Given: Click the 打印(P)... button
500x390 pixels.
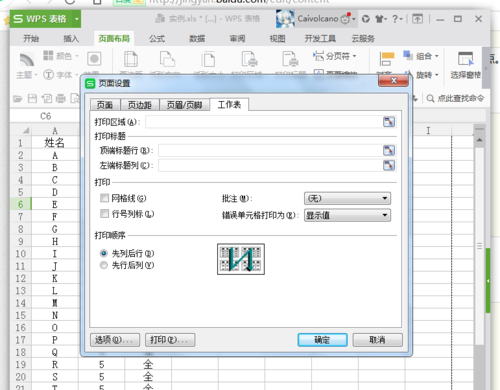Looking at the screenshot, I should tap(170, 340).
